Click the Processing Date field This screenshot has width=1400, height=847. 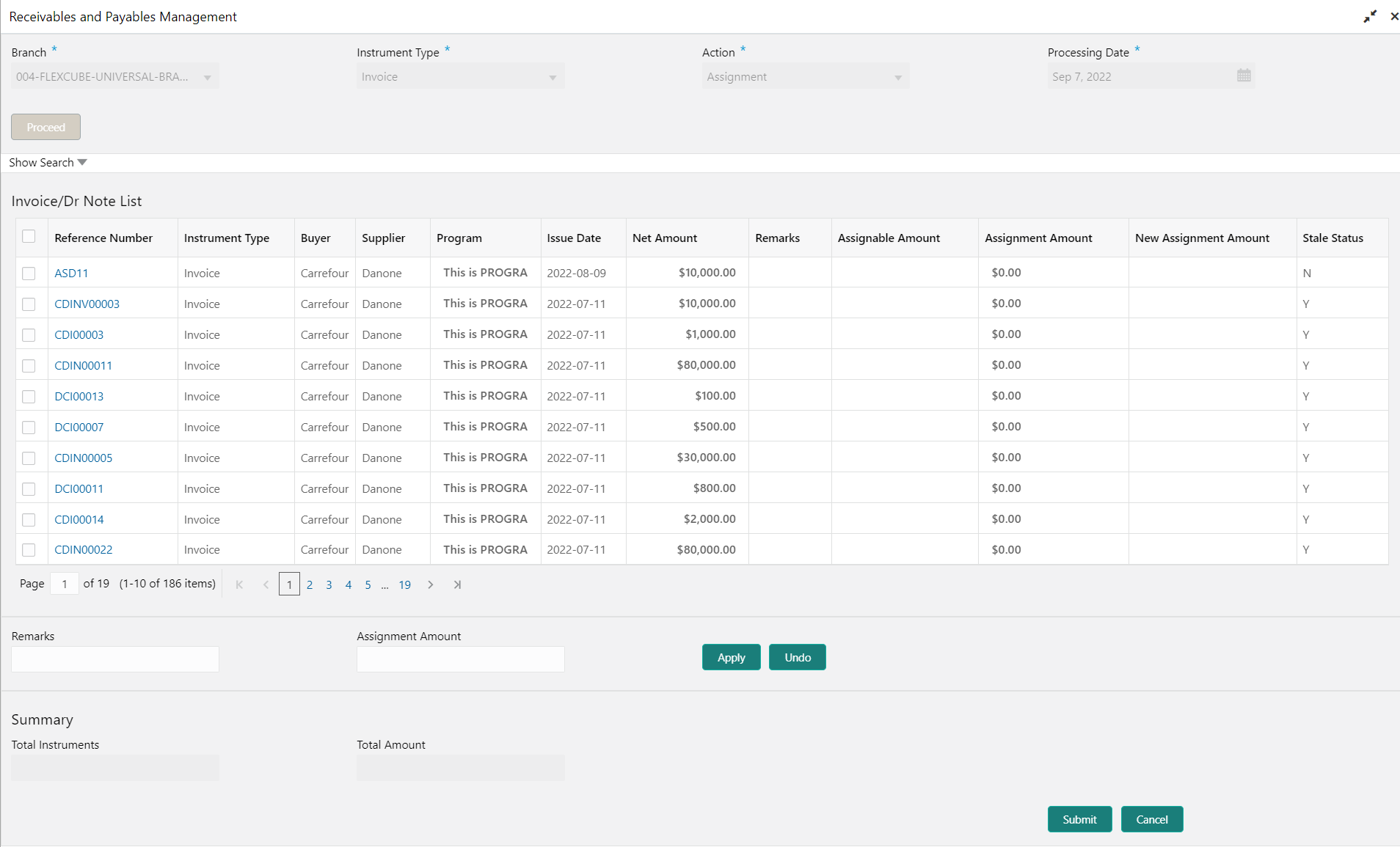click(1151, 76)
